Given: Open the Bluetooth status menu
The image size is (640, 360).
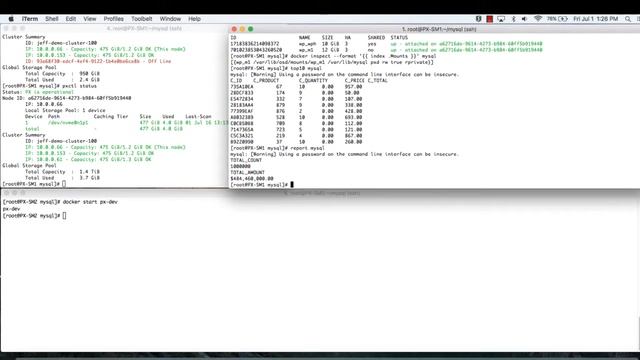Looking at the screenshot, I should coord(513,19).
